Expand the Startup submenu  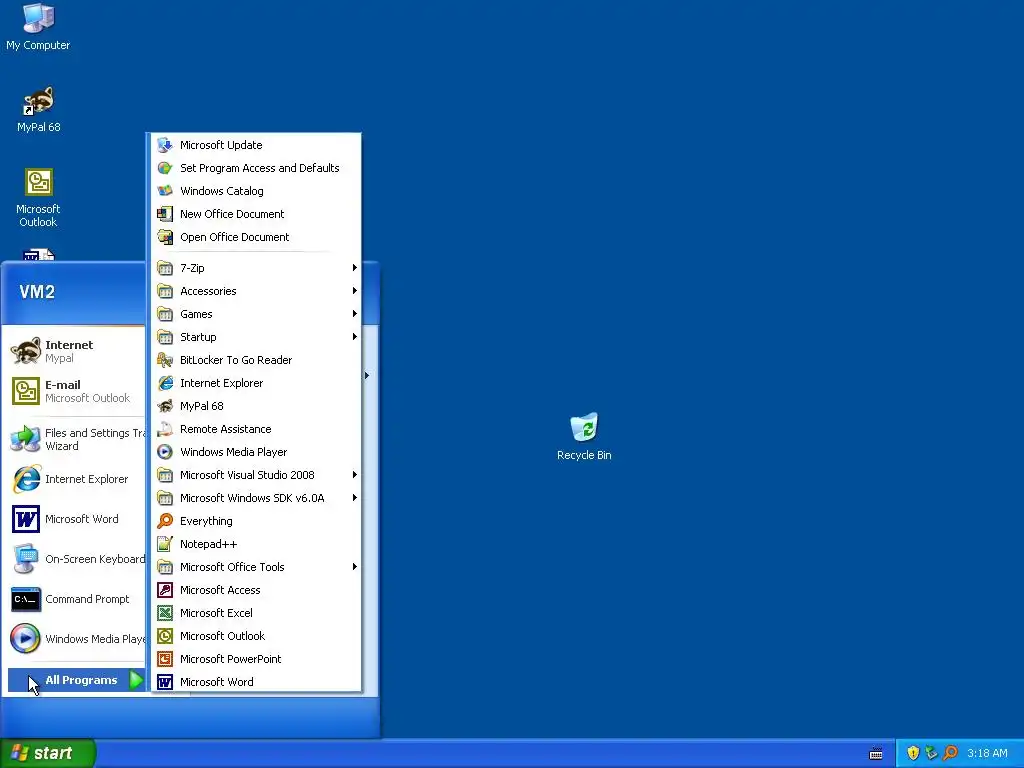[x=256, y=337]
